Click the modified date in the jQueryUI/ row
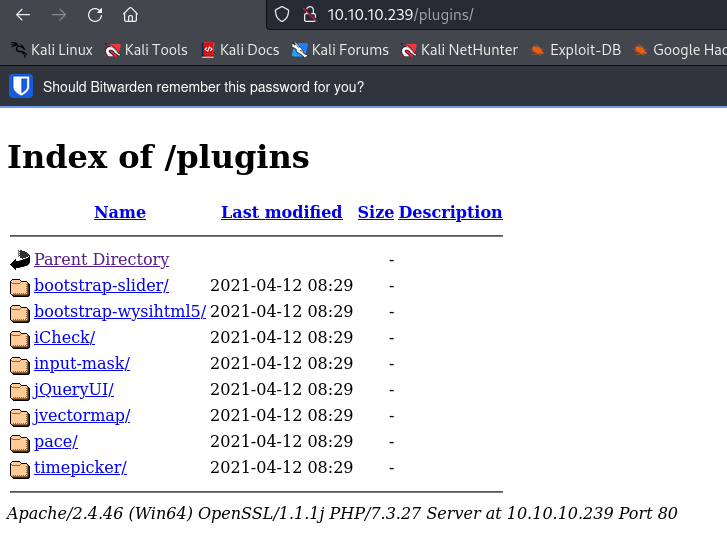Viewport: 727px width, 538px height. click(281, 389)
